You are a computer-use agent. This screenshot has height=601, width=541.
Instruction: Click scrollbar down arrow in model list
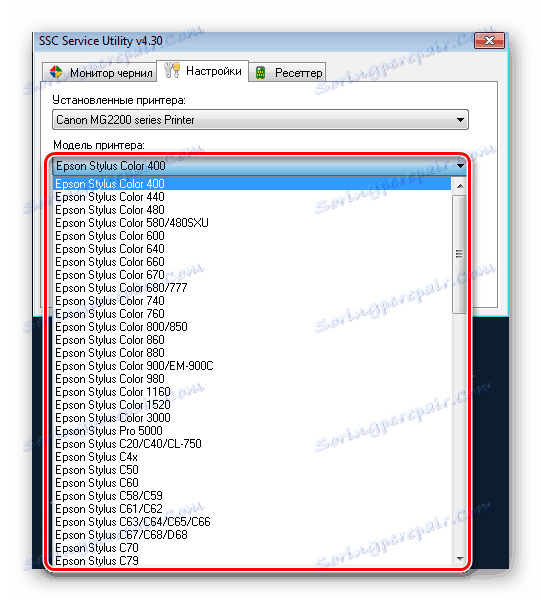pyautogui.click(x=460, y=558)
